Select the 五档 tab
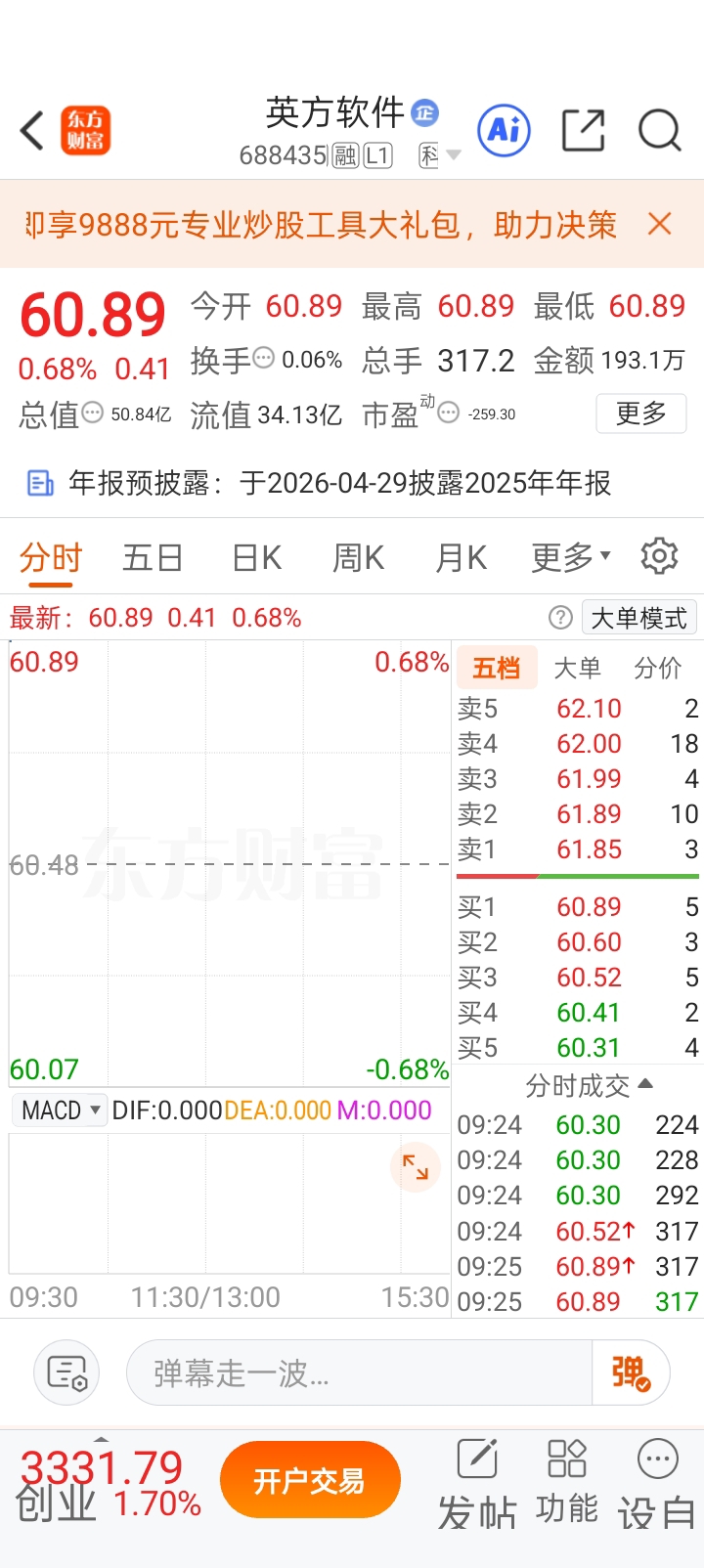The width and height of the screenshot is (704, 1568). (x=497, y=669)
